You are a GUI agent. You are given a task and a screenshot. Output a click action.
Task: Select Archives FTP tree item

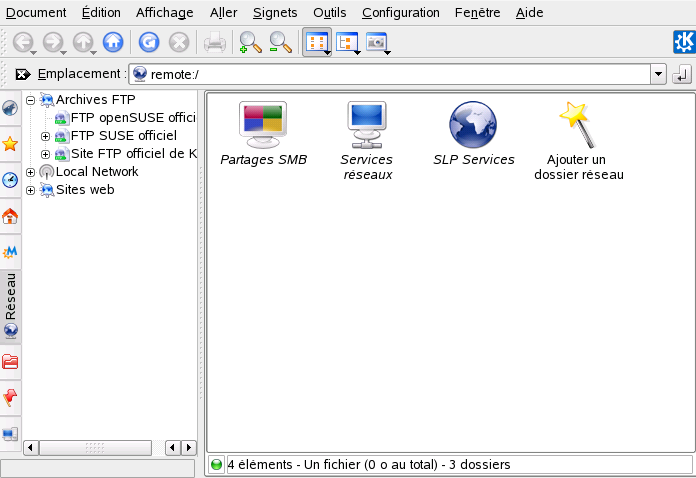(x=88, y=99)
